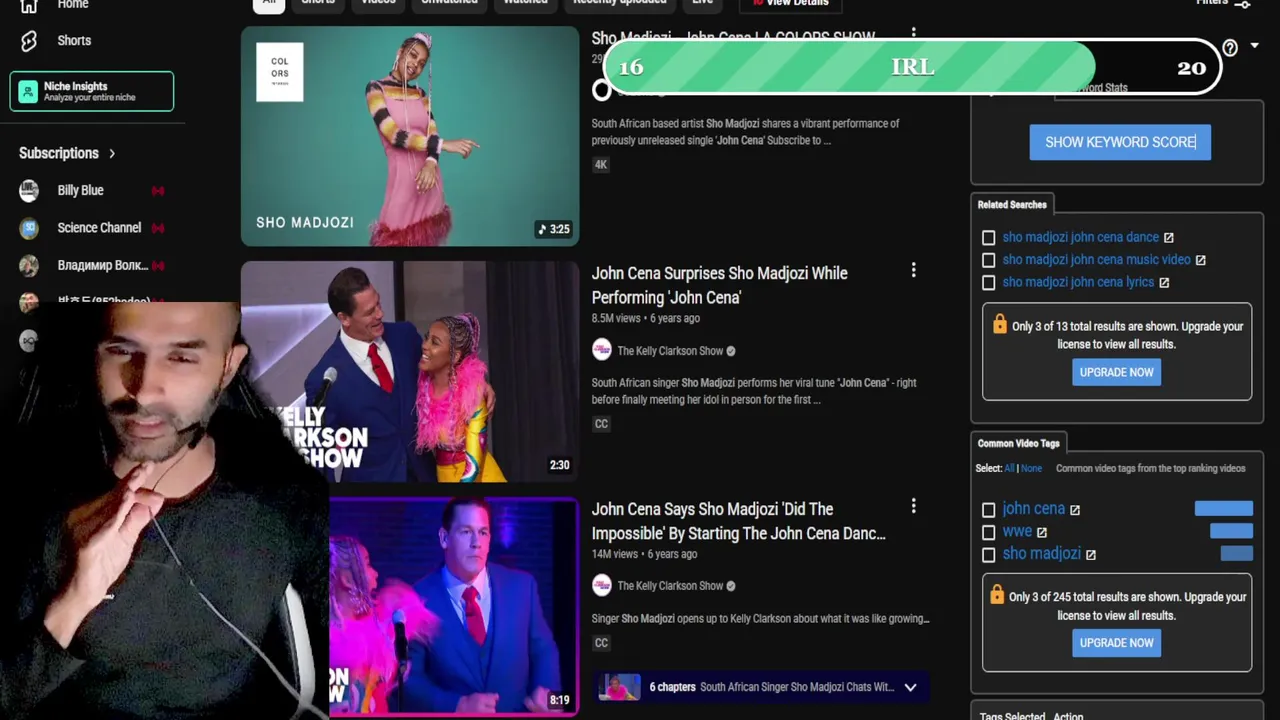Open external link icon beside 'john cena' tag
This screenshot has width=1280, height=720.
(1075, 510)
